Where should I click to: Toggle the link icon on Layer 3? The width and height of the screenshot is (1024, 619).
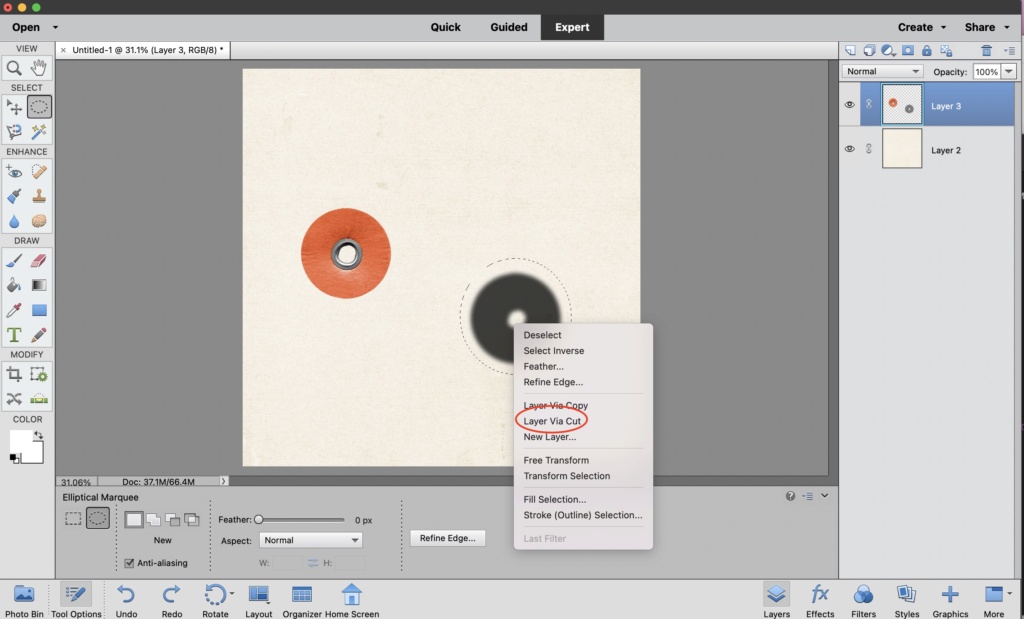click(x=869, y=104)
